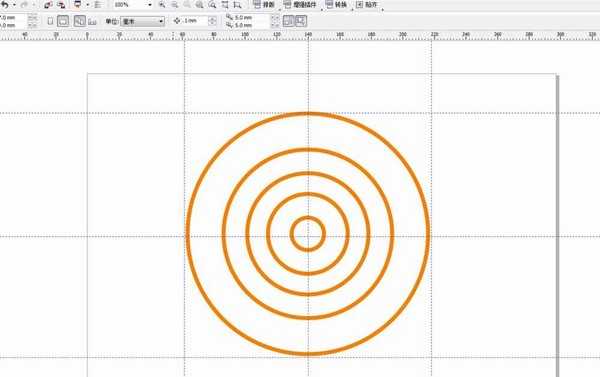Open the units (单位) dropdown
This screenshot has height=377, width=600.
142,21
